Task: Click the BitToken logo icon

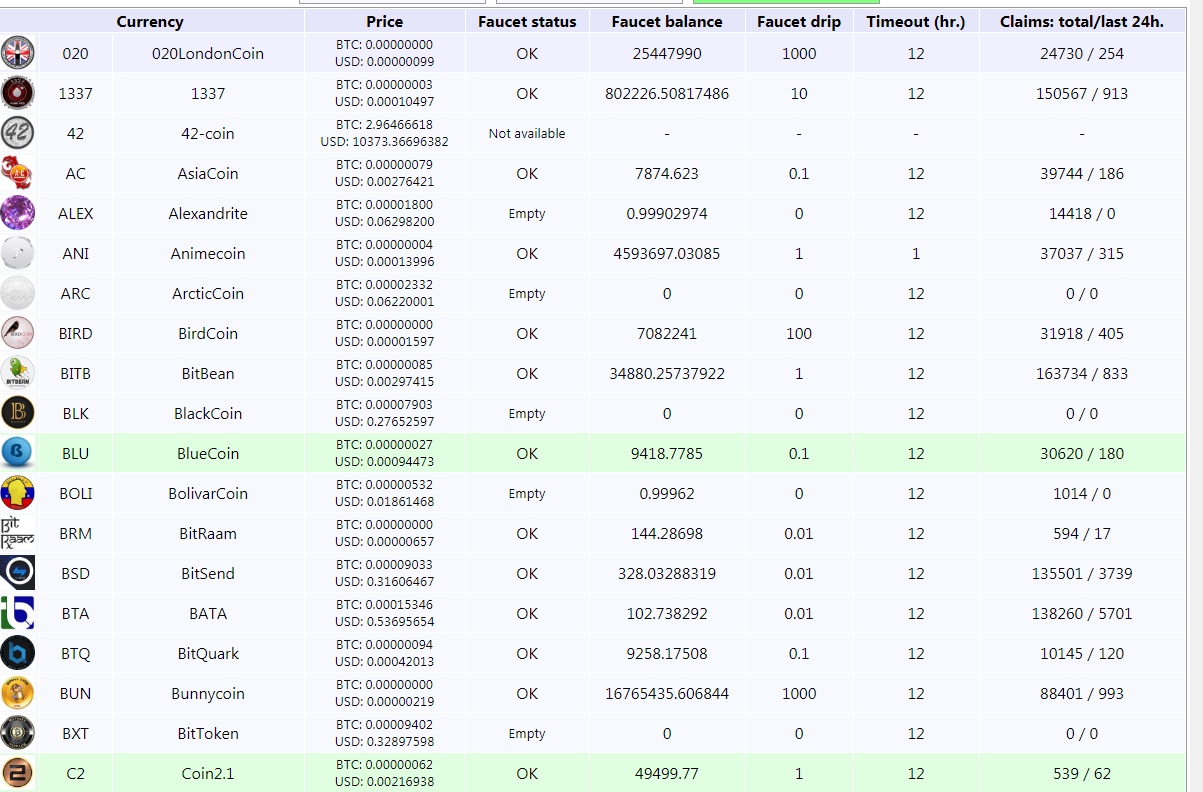Action: [18, 733]
